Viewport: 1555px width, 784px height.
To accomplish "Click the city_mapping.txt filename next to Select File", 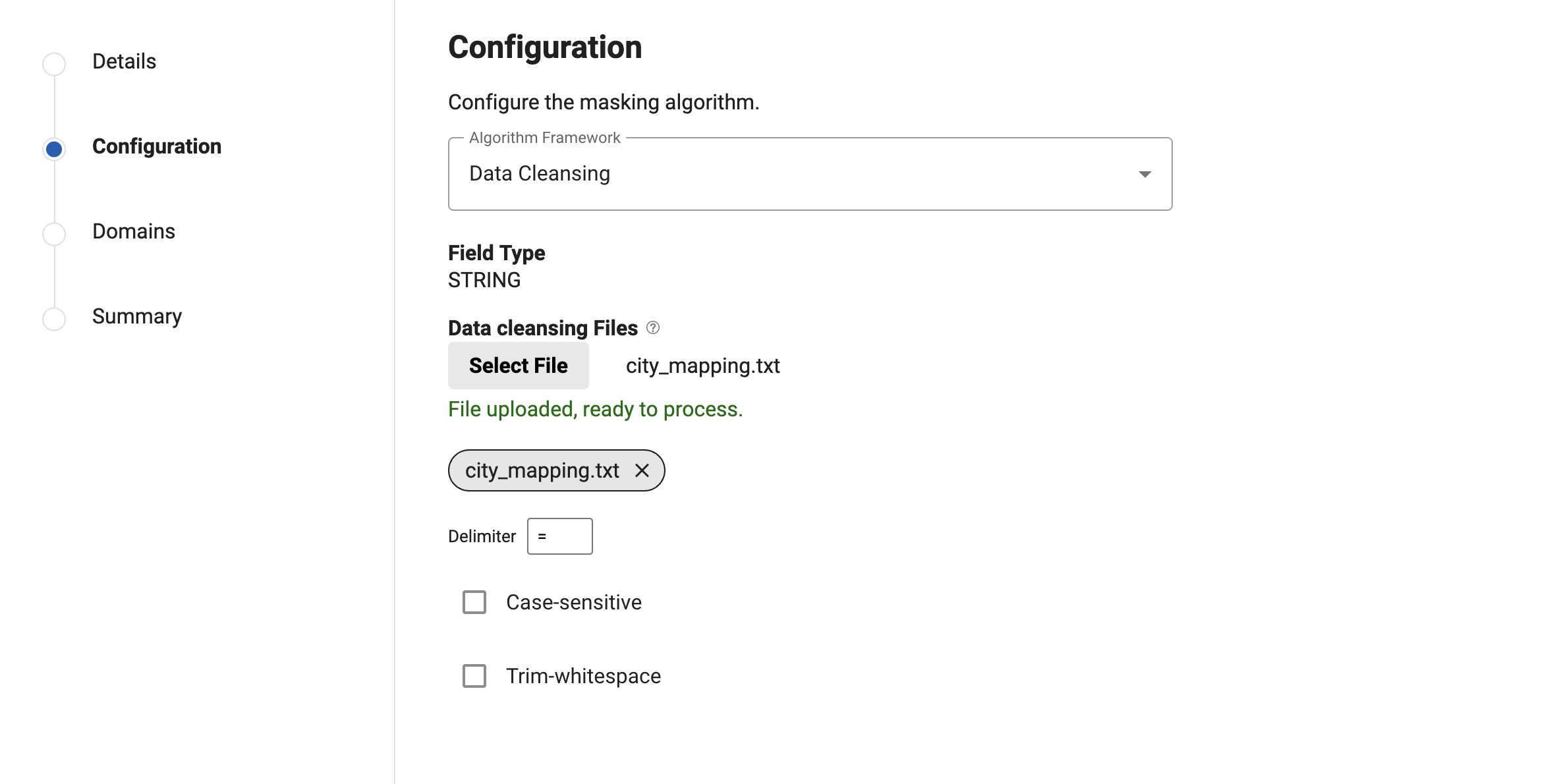I will click(x=702, y=366).
